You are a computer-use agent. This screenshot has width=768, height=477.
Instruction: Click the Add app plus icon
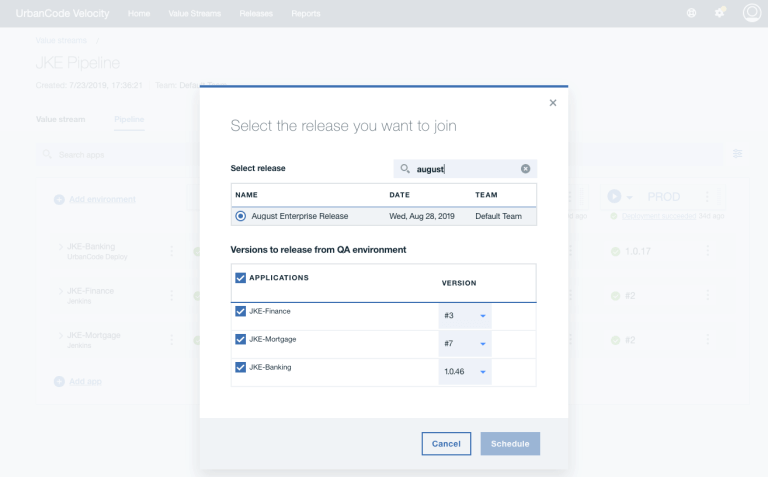59,382
